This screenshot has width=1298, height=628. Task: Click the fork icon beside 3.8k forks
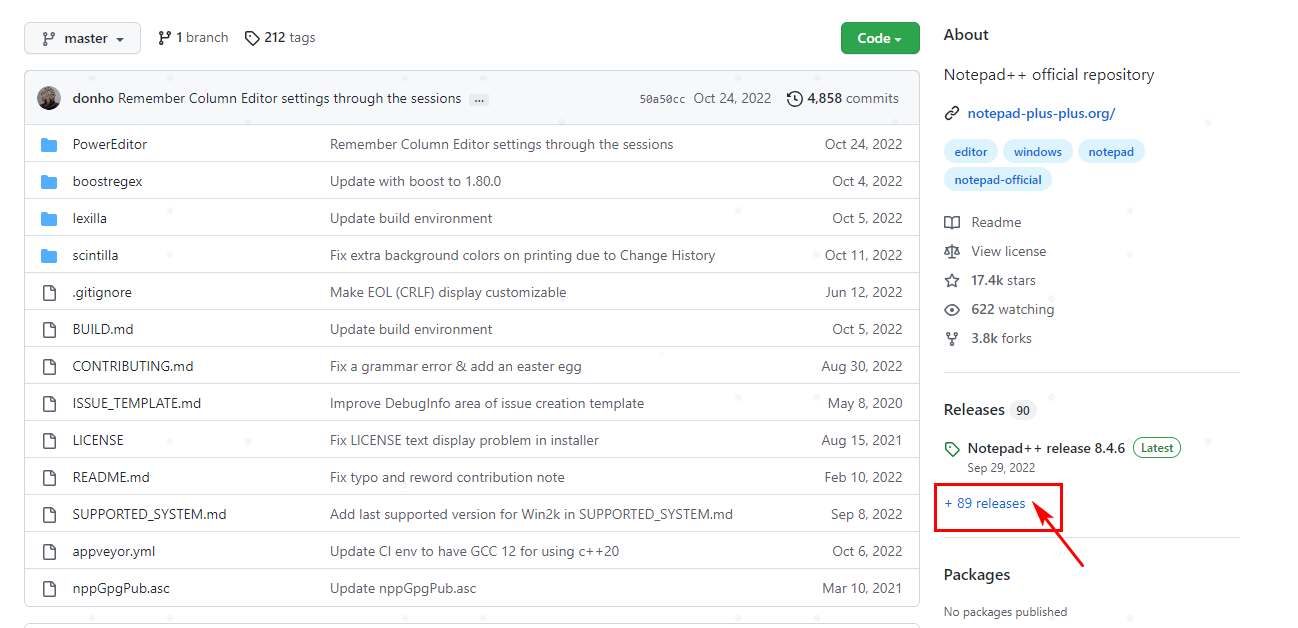(952, 338)
